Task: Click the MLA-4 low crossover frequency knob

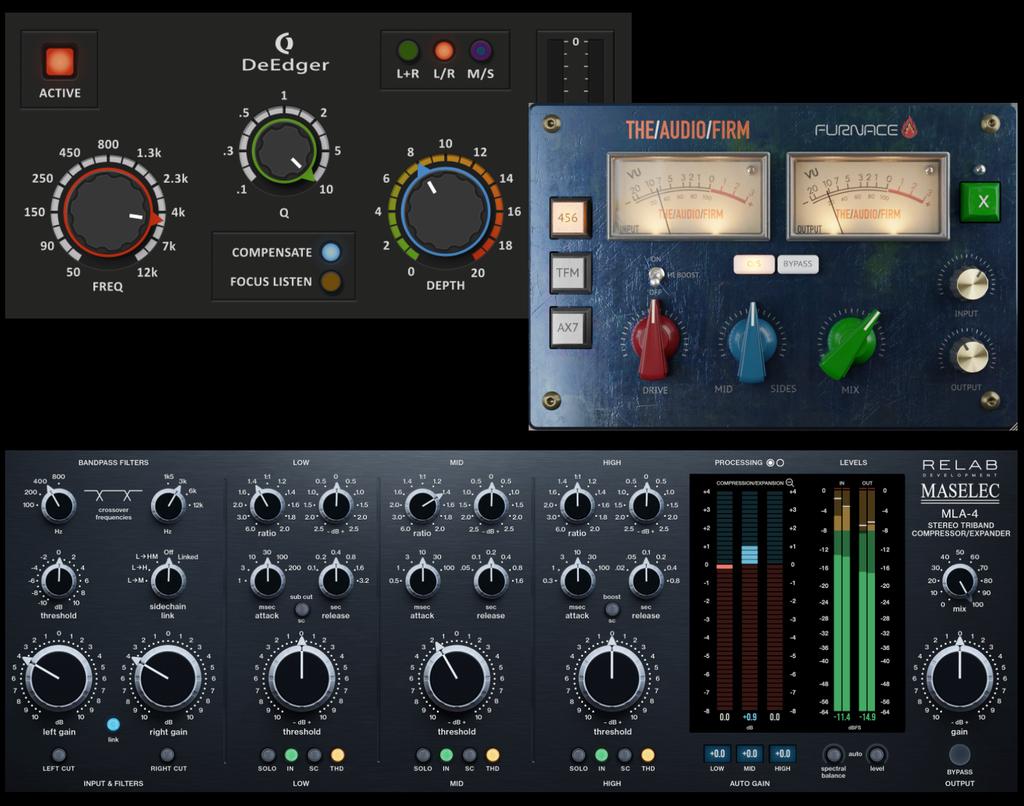Action: pyautogui.click(x=58, y=505)
